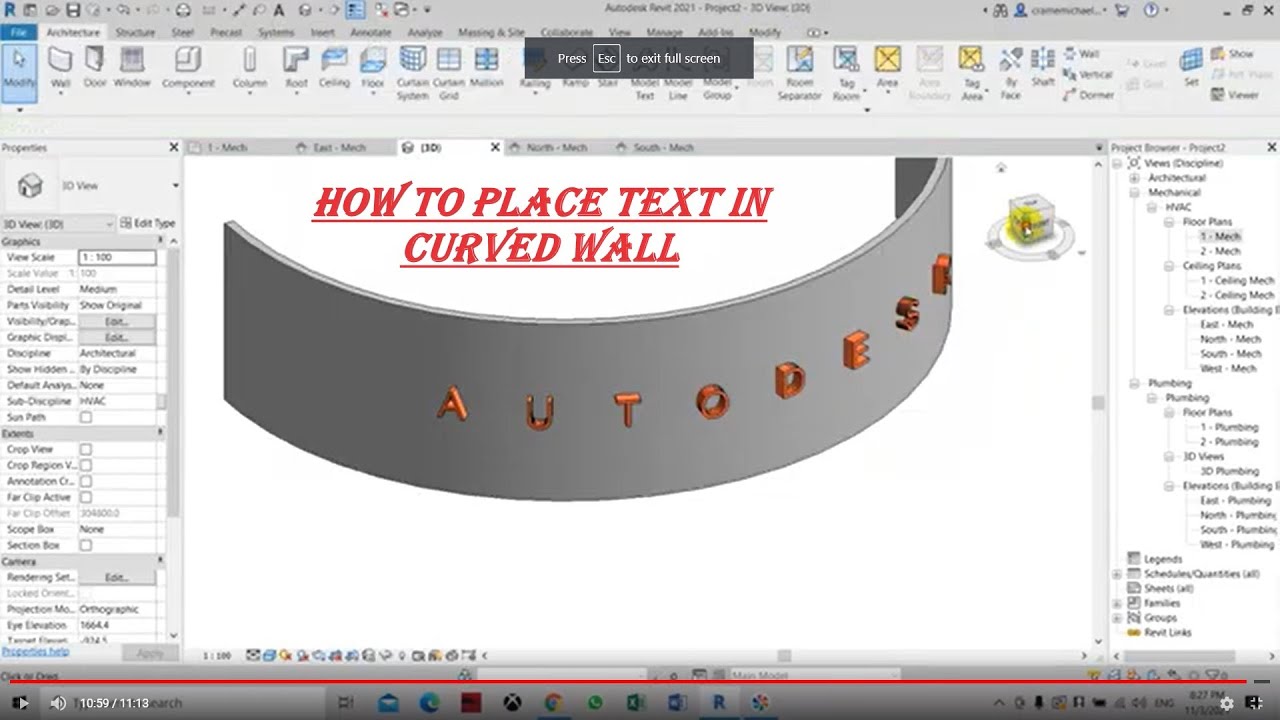This screenshot has height=720, width=1280.
Task: Click Edit for Graphic Display Options
Action: pos(117,337)
